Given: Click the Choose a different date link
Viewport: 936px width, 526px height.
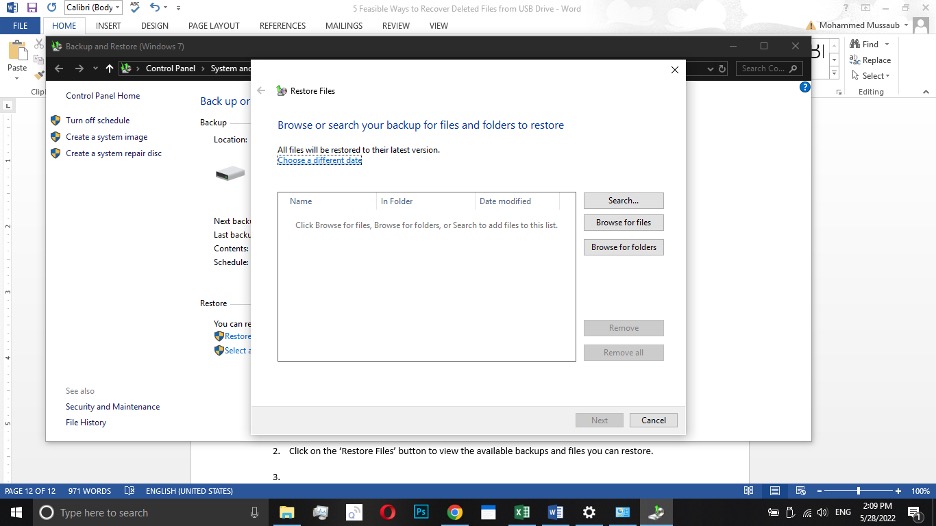Looking at the screenshot, I should pos(319,160).
